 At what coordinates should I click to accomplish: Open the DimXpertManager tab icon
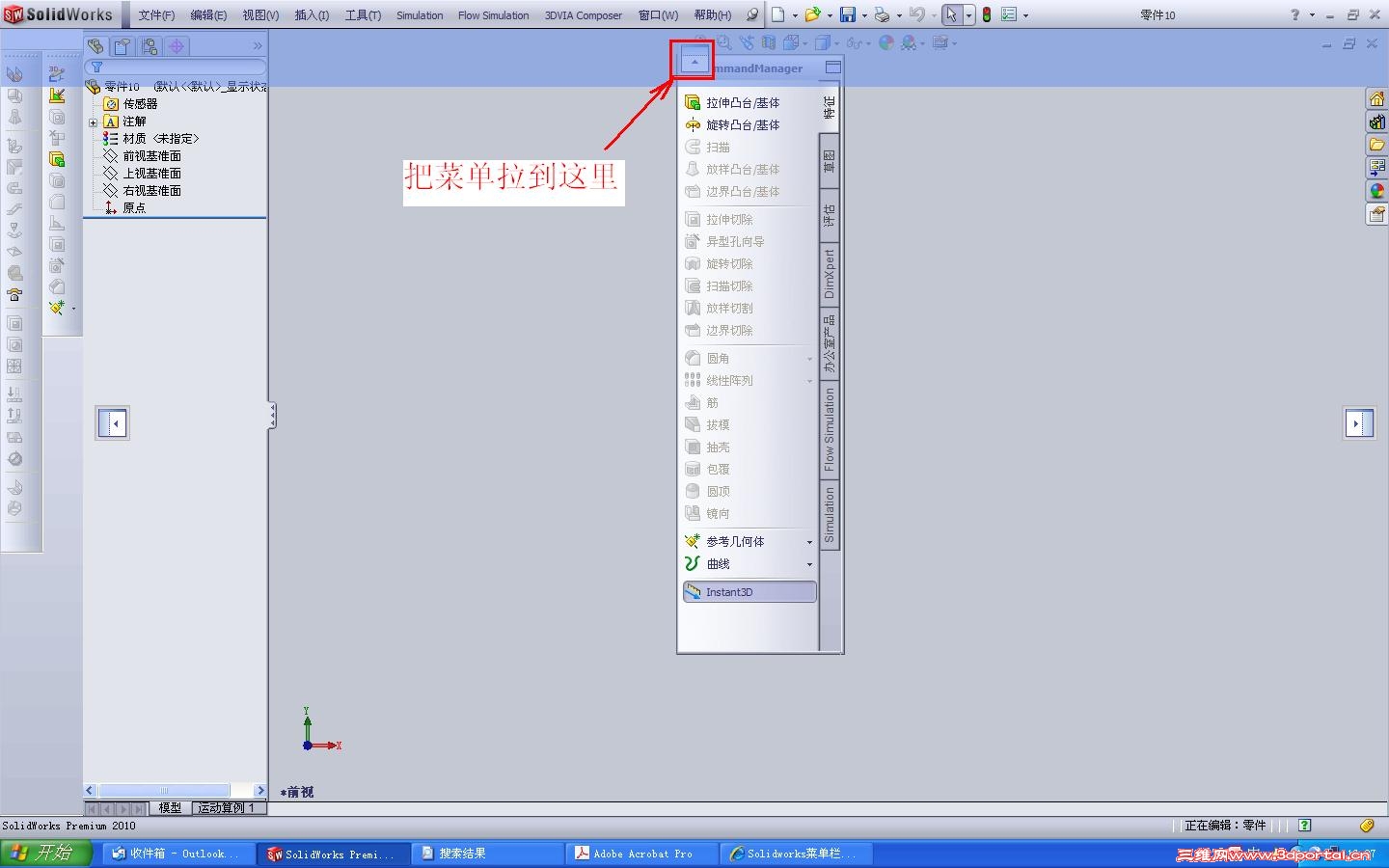177,46
